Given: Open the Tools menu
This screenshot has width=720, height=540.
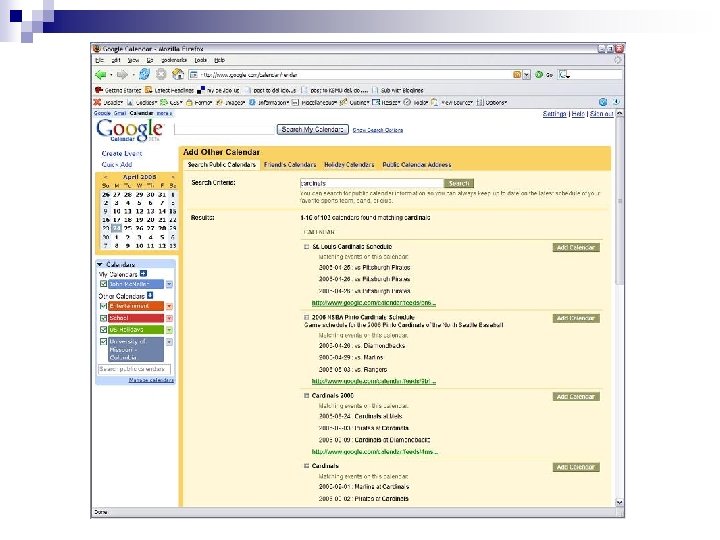Looking at the screenshot, I should pos(200,60).
